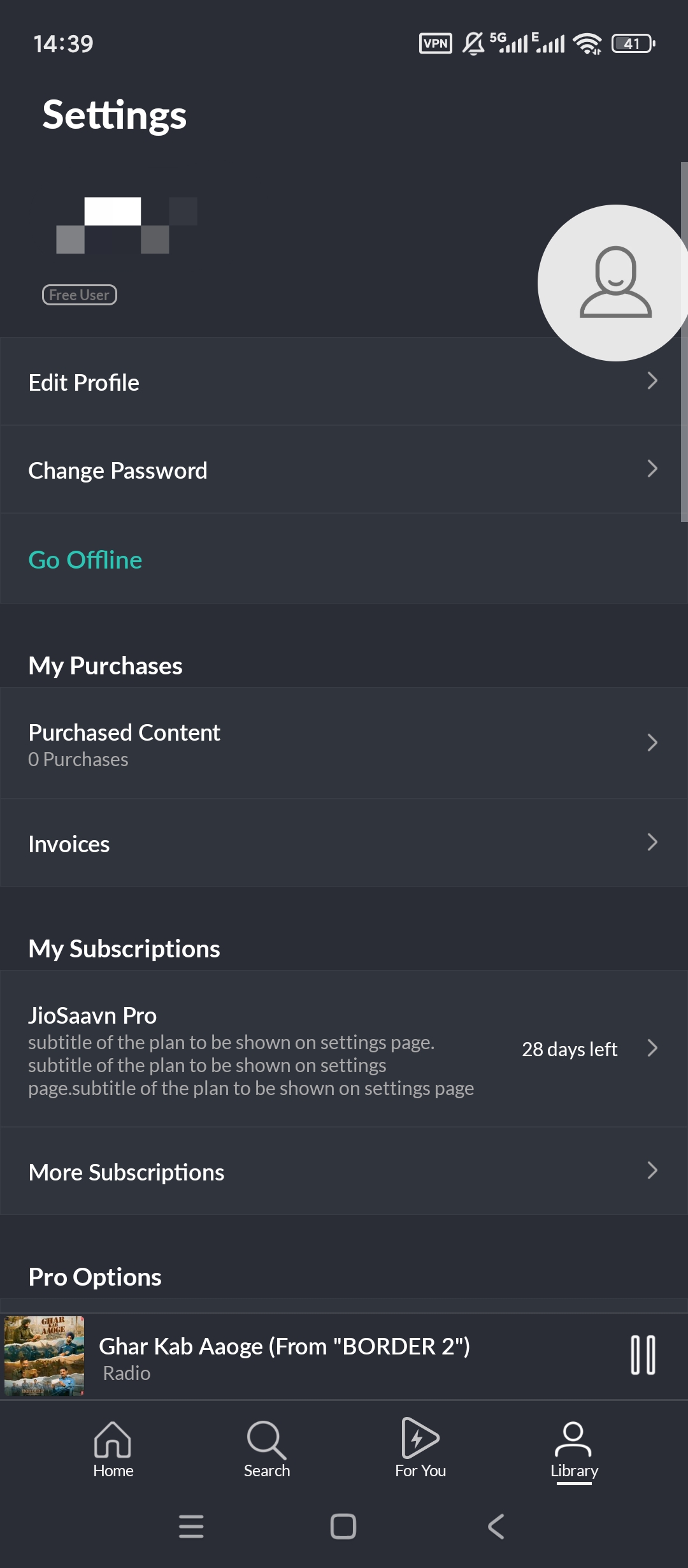Tap the profile avatar picture
The height and width of the screenshot is (1568, 688).
point(615,282)
